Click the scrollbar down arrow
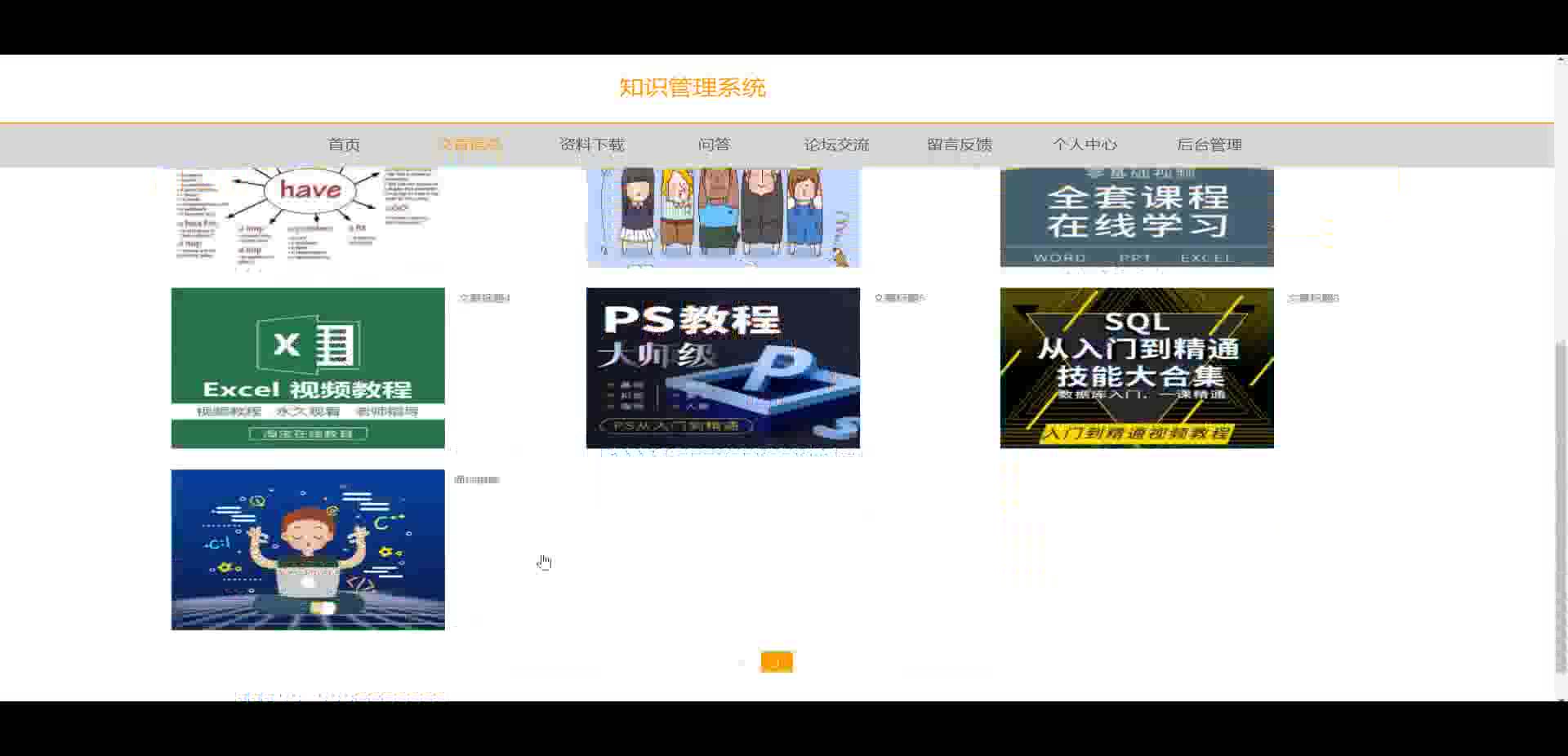Screen dimensions: 1568x756 point(1561,698)
